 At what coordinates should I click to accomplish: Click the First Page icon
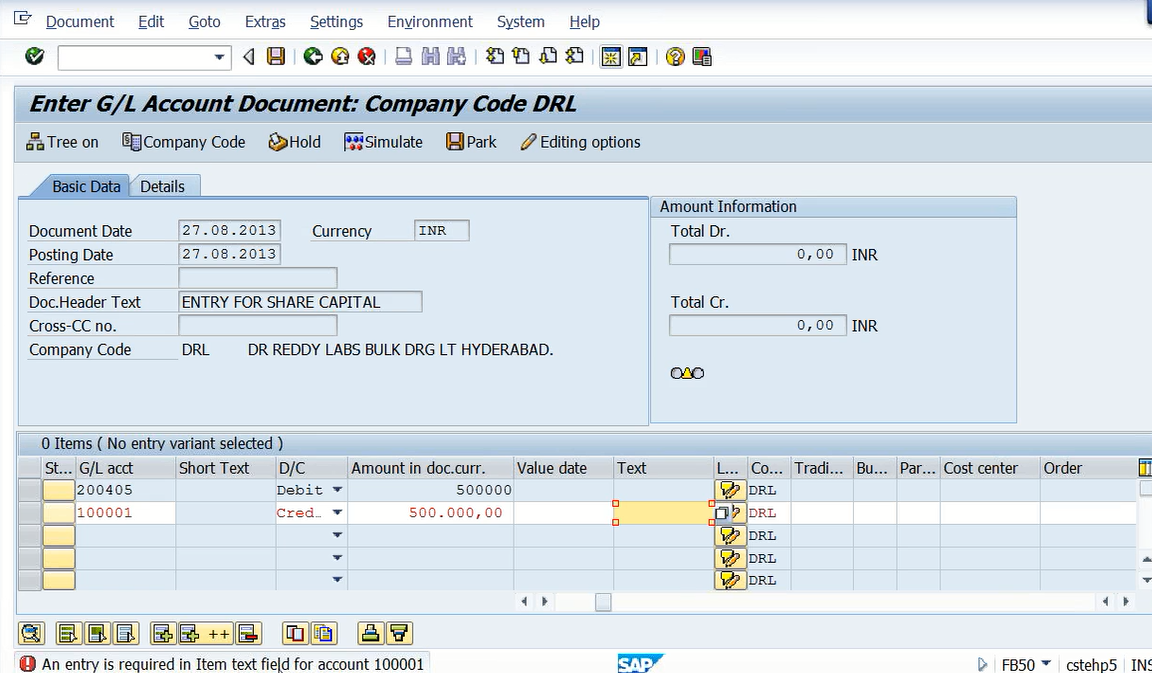coord(494,57)
